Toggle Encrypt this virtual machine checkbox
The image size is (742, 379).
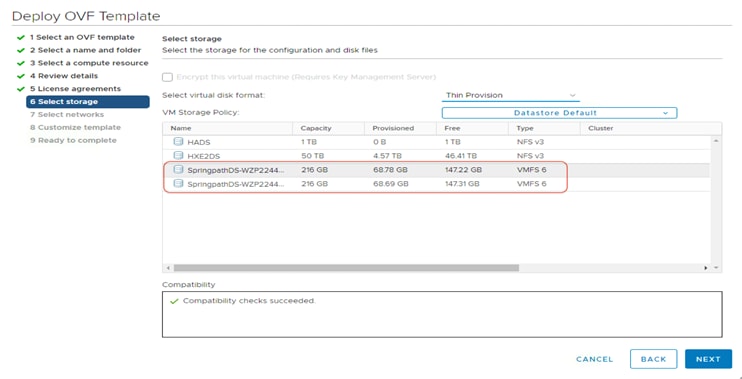pyautogui.click(x=167, y=77)
